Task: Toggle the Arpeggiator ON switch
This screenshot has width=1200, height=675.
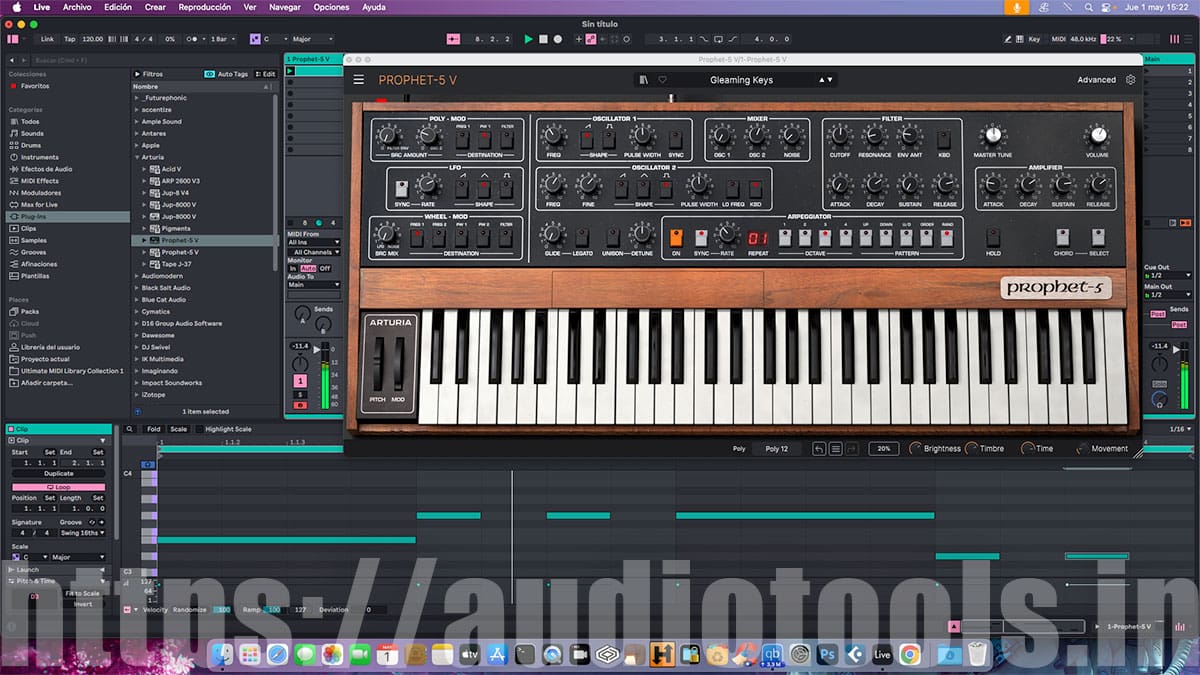Action: (x=676, y=238)
